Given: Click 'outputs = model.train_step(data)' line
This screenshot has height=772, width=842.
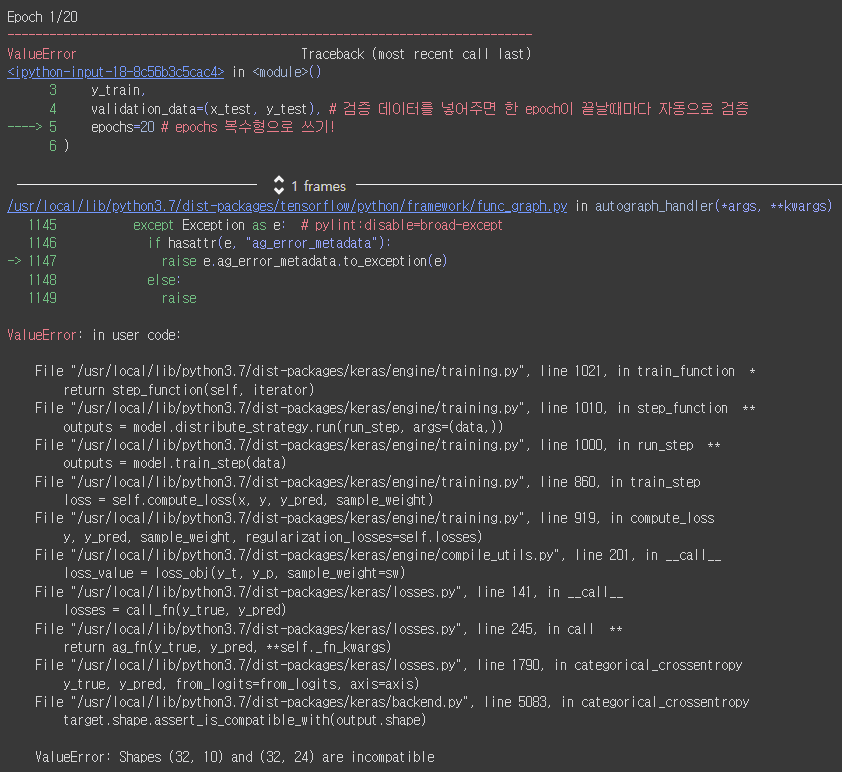Looking at the screenshot, I should coord(175,463).
